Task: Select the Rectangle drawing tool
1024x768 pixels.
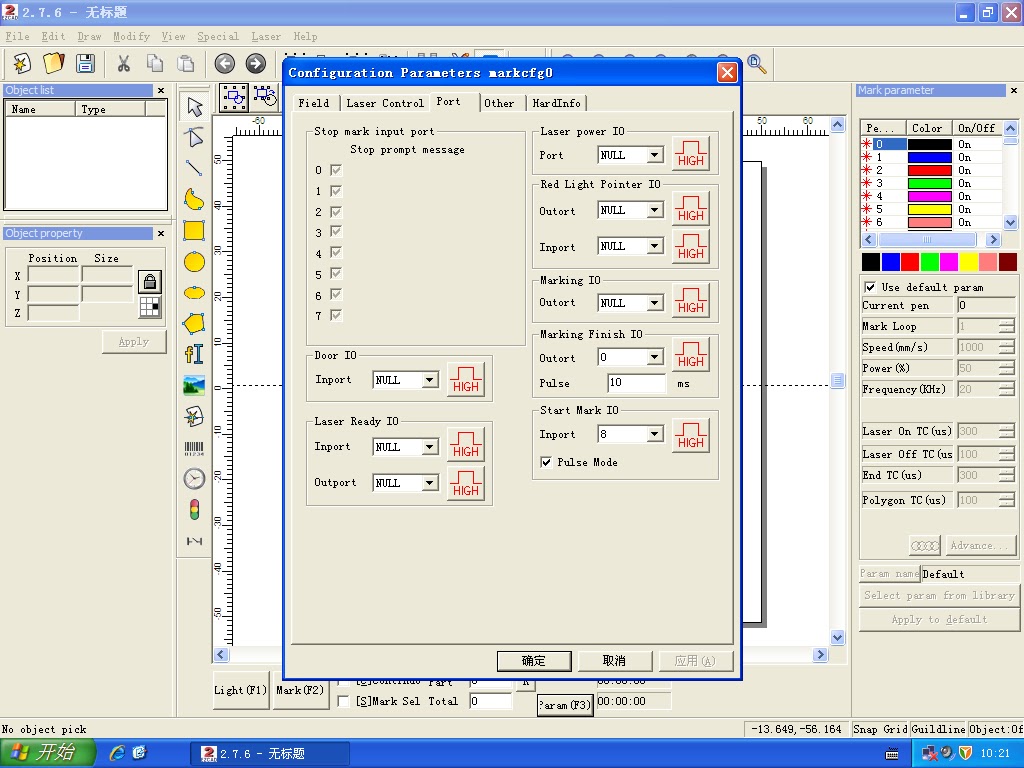Action: coord(193,230)
